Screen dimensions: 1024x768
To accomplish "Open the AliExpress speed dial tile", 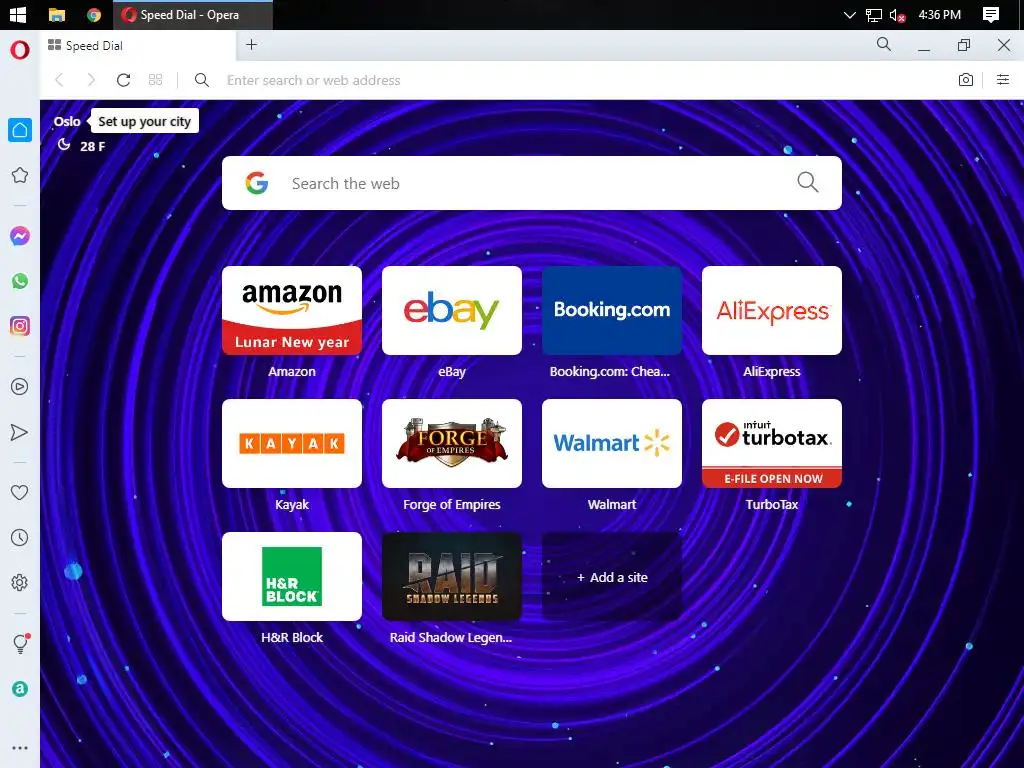I will pos(772,310).
